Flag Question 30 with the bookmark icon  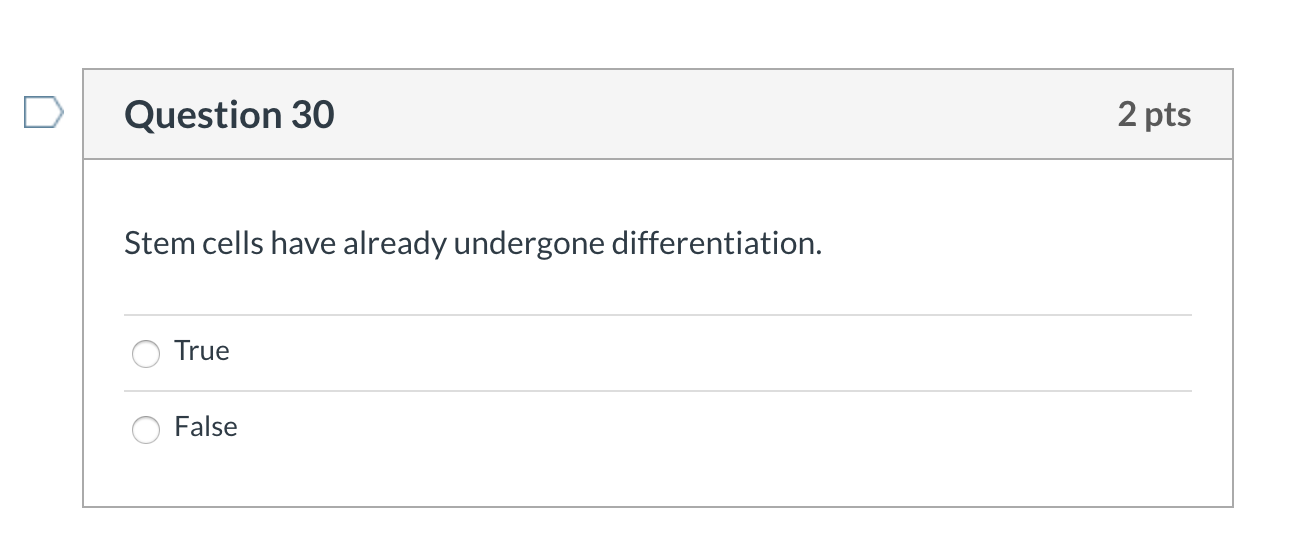[43, 113]
